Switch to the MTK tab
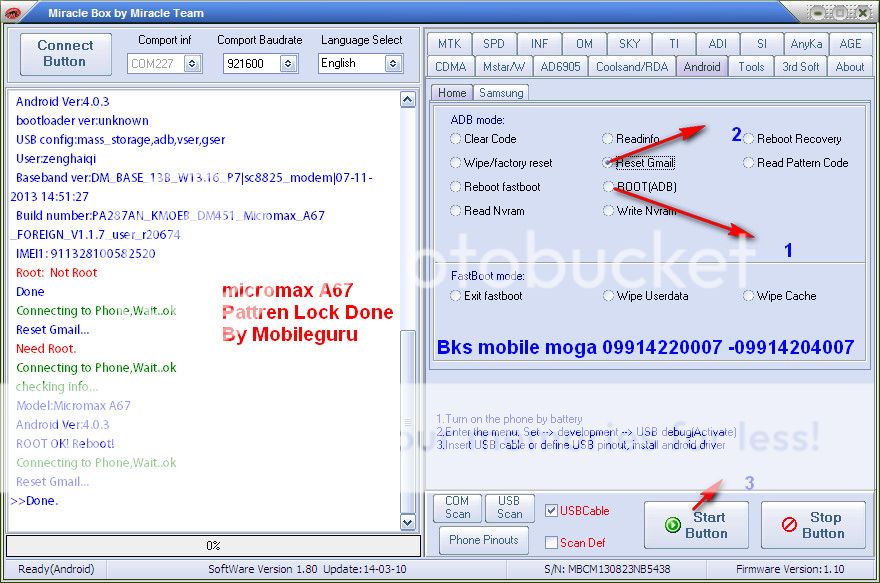880x583 pixels. [449, 44]
